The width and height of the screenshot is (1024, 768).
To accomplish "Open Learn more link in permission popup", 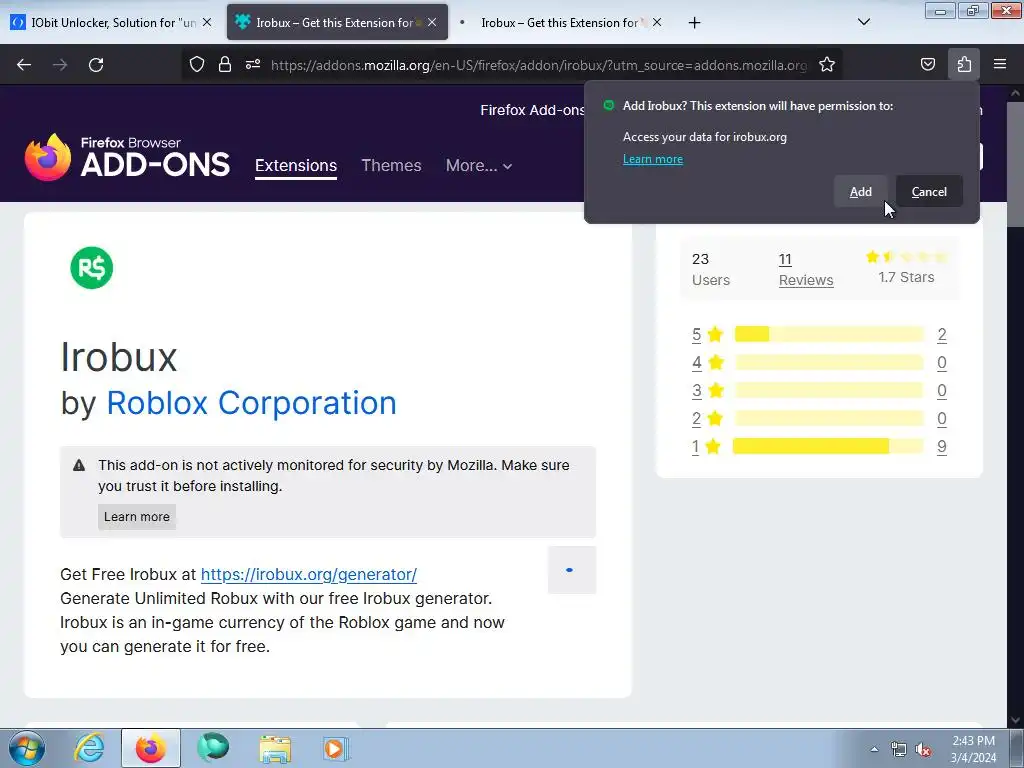I will [652, 159].
